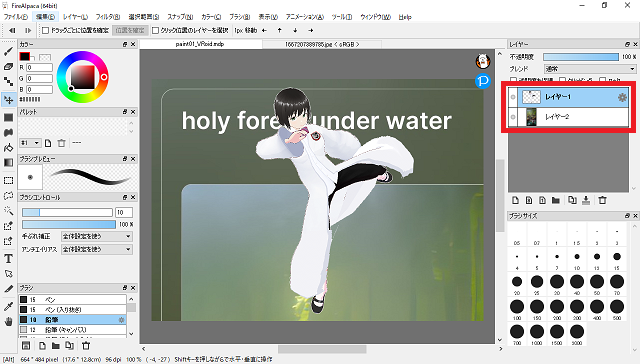Select the Dot tool
This screenshot has width=640, height=364.
[x=8, y=81]
